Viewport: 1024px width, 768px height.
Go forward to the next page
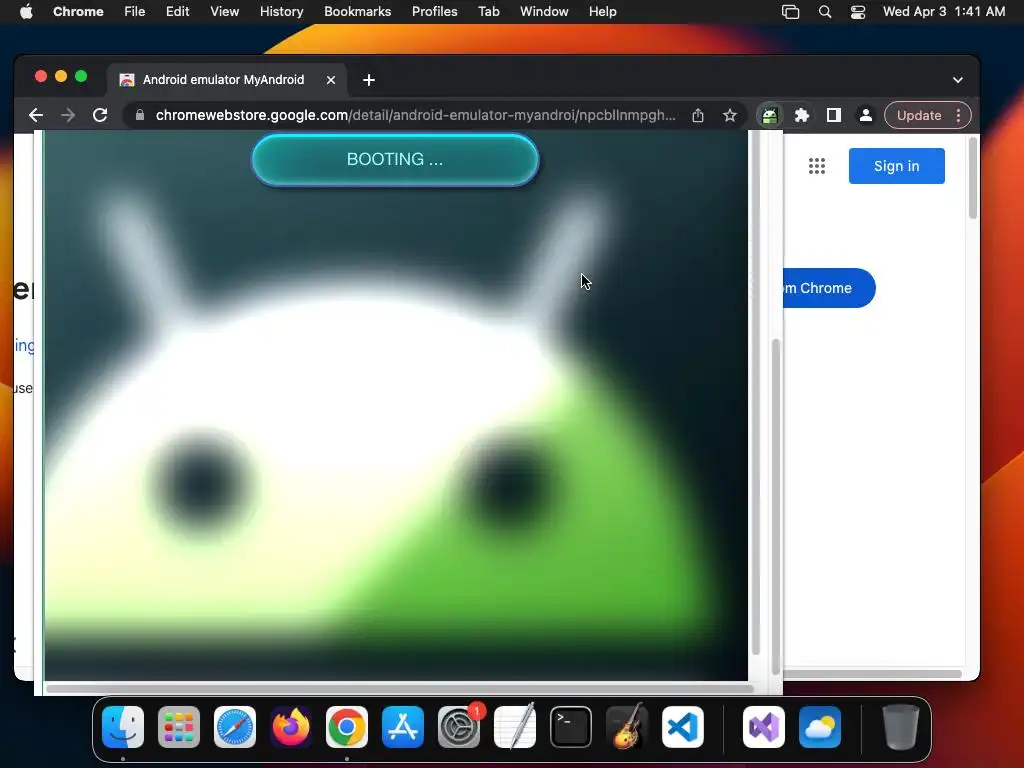pos(68,116)
